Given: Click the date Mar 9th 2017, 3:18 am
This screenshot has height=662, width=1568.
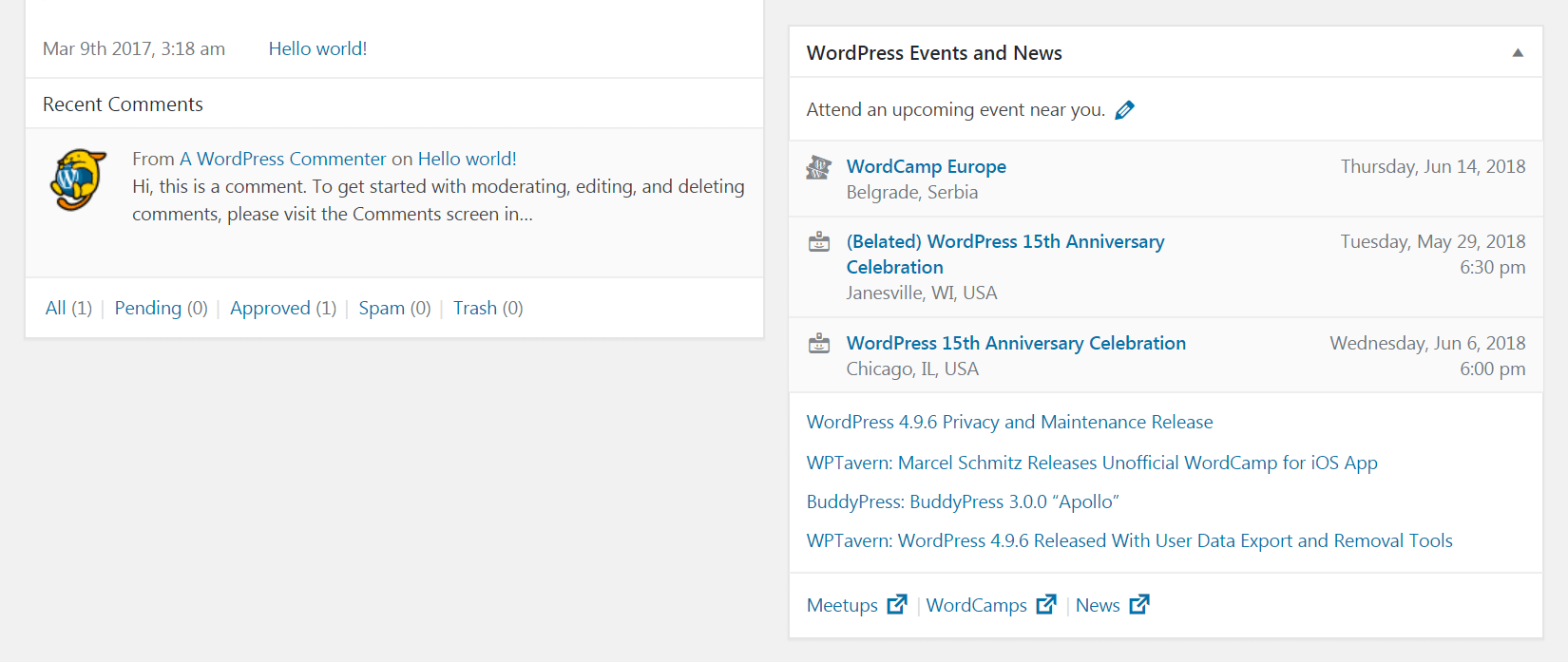Looking at the screenshot, I should tap(134, 48).
